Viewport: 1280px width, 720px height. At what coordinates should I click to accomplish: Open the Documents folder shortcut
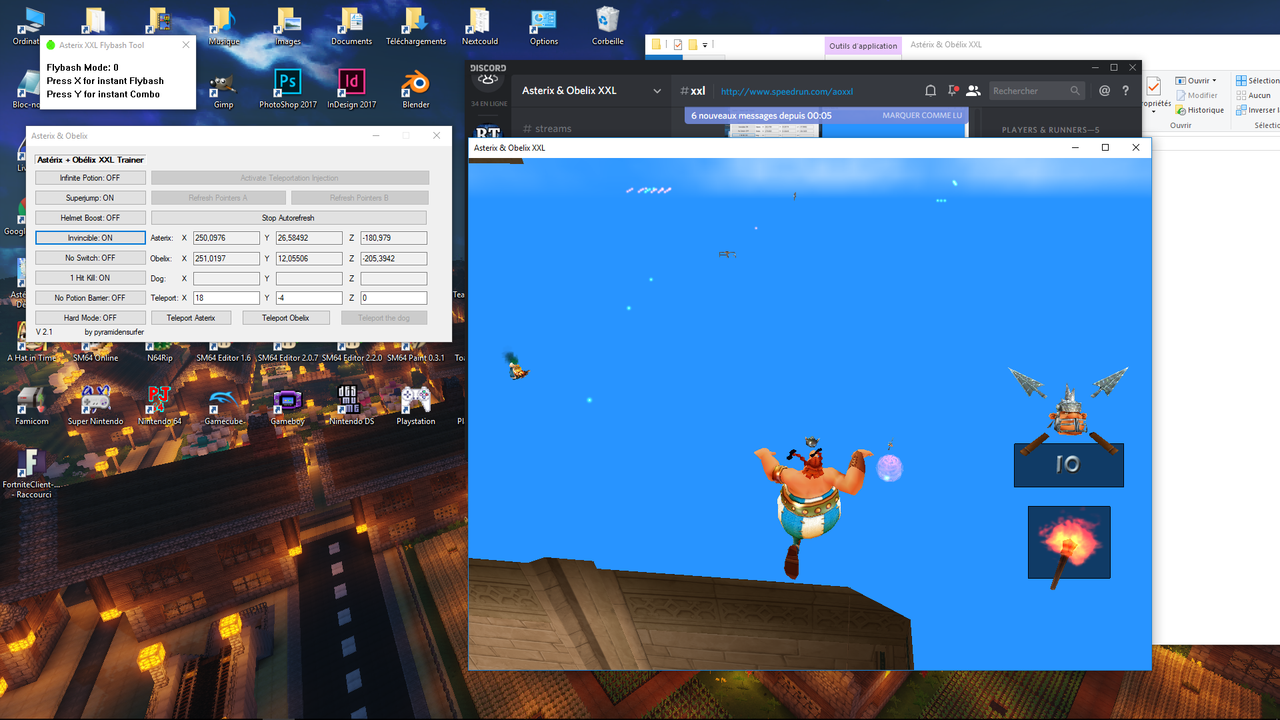[351, 27]
